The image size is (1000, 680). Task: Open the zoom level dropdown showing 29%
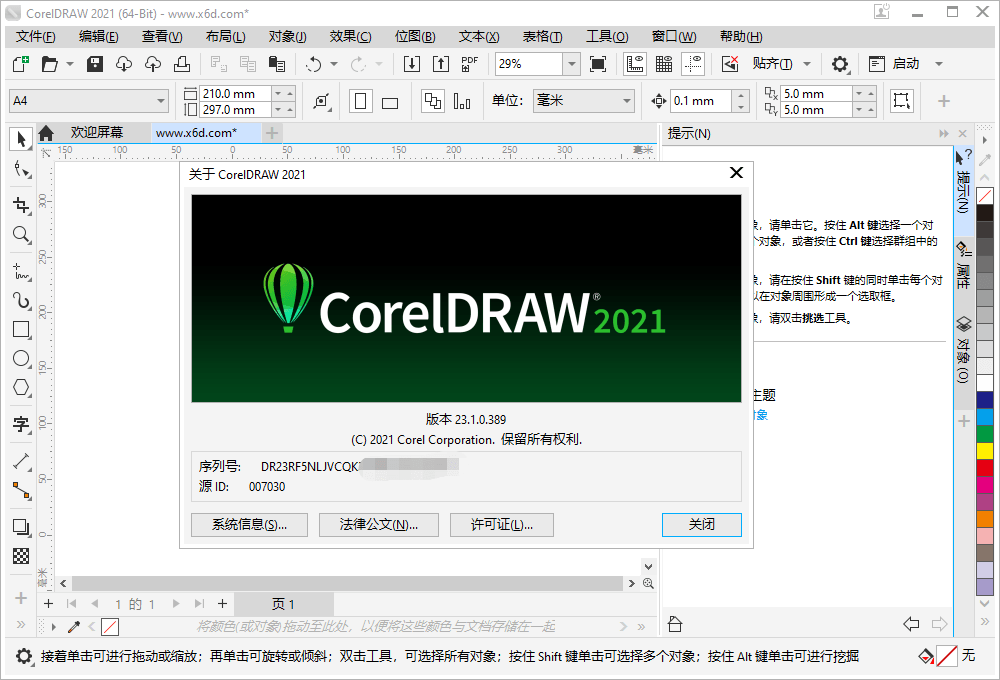pyautogui.click(x=570, y=63)
